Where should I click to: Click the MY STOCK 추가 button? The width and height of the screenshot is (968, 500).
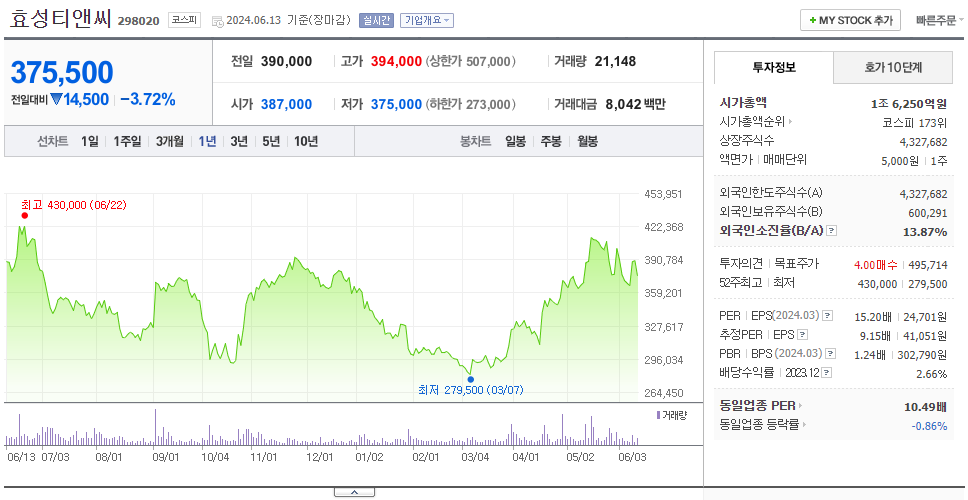point(851,20)
